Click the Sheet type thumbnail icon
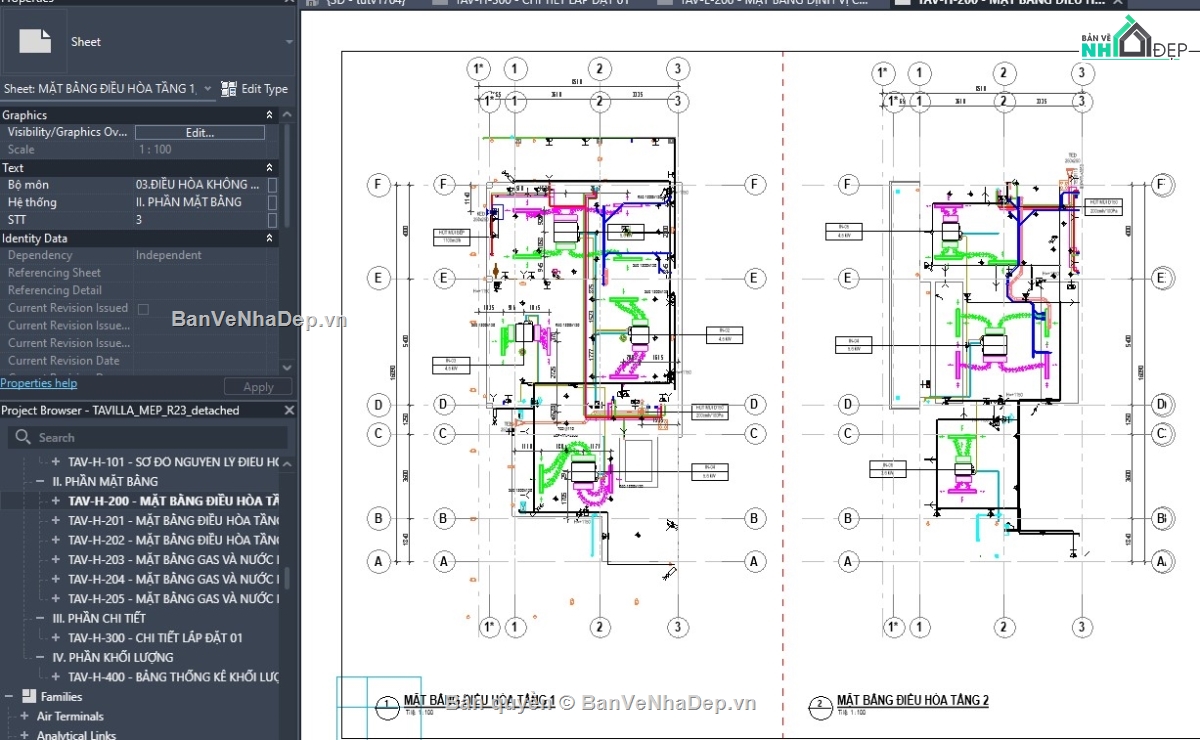 point(36,41)
